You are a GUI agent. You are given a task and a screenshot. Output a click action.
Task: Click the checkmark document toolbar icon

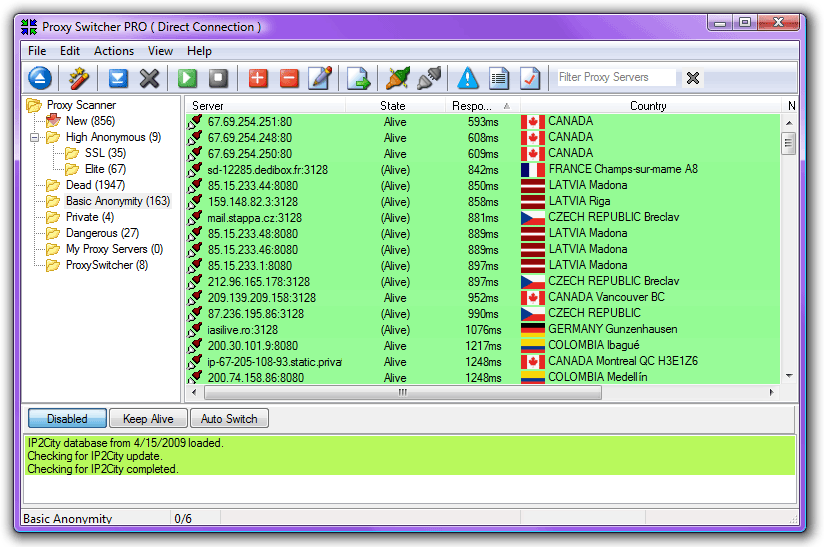point(530,78)
